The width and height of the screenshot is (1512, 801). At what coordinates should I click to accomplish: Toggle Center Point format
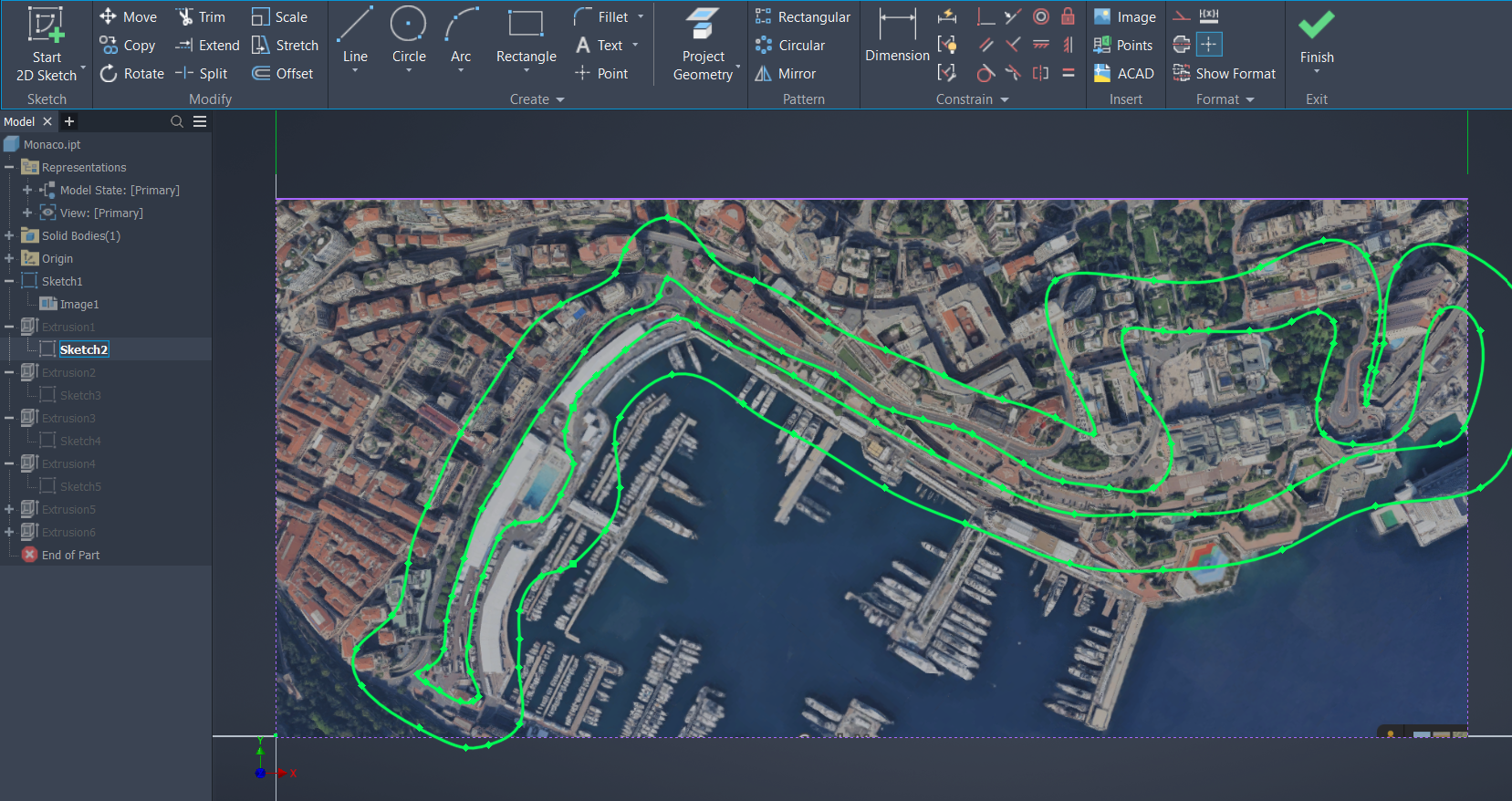click(1209, 45)
